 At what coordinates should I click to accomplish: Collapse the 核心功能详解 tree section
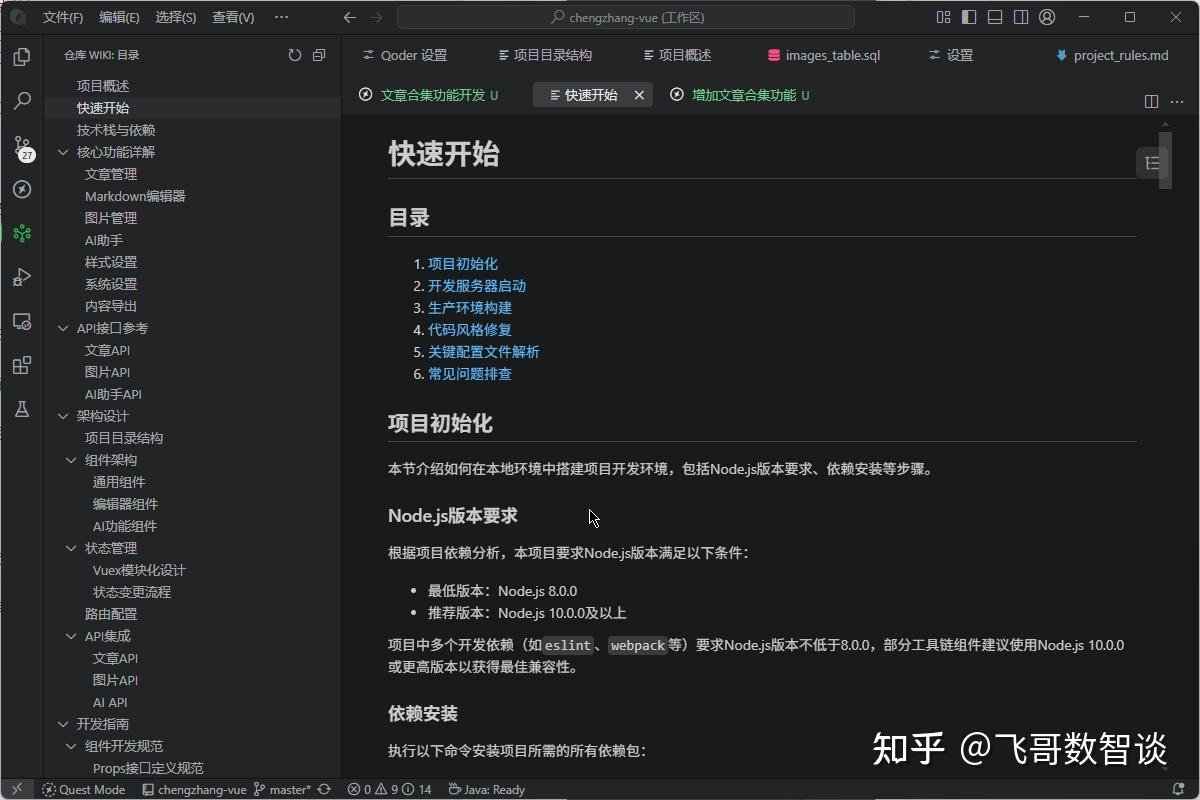click(63, 151)
